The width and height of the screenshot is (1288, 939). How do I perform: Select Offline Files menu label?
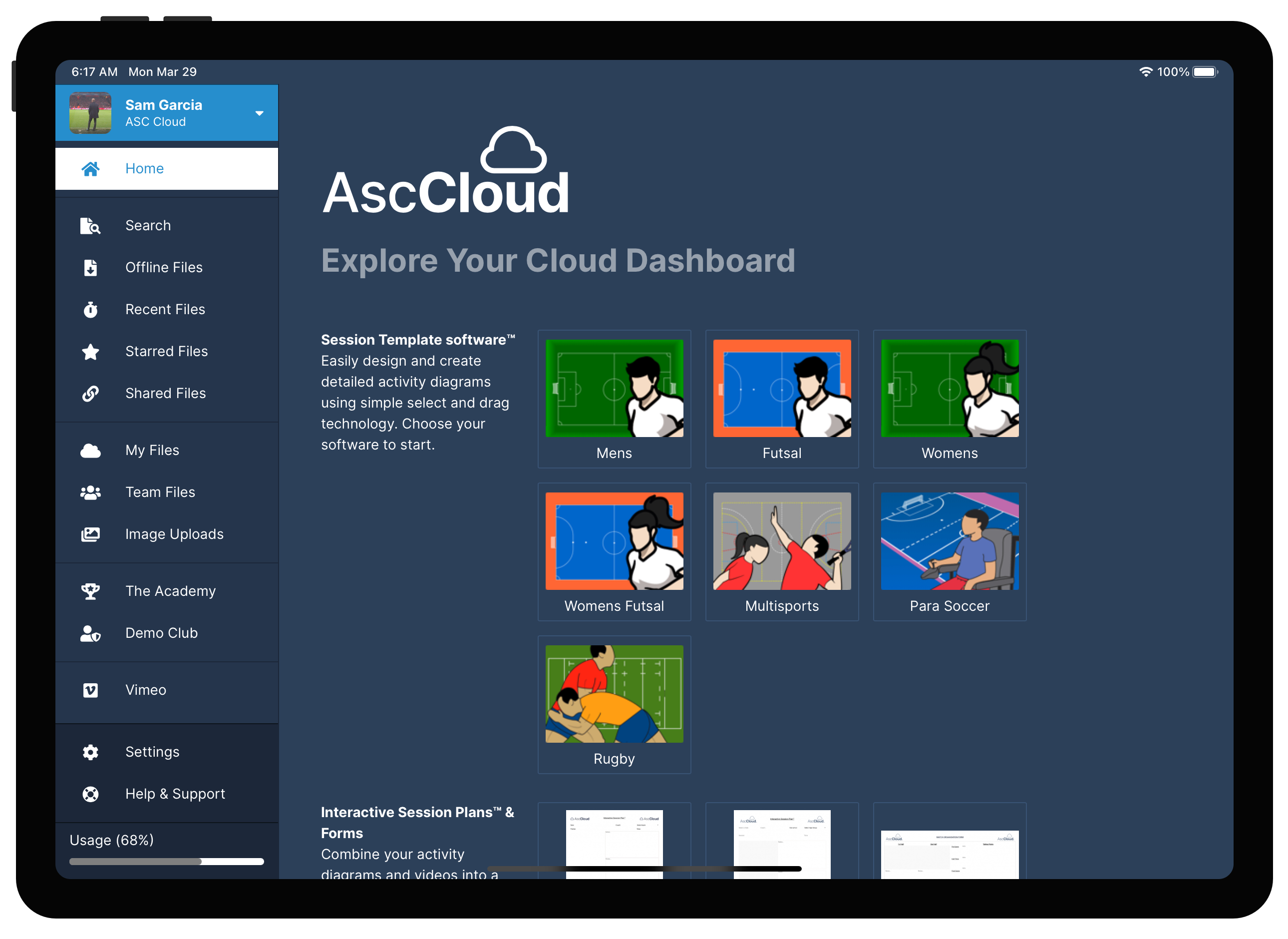tap(164, 268)
